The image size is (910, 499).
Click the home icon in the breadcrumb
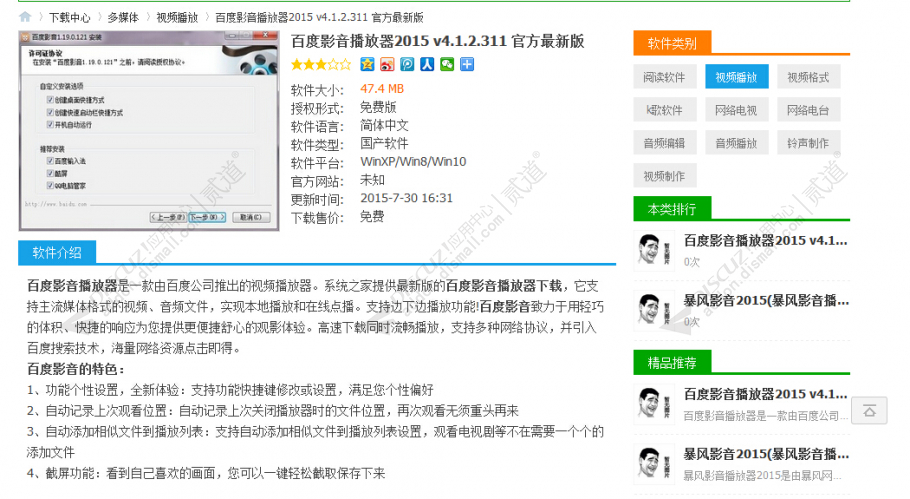[25, 17]
